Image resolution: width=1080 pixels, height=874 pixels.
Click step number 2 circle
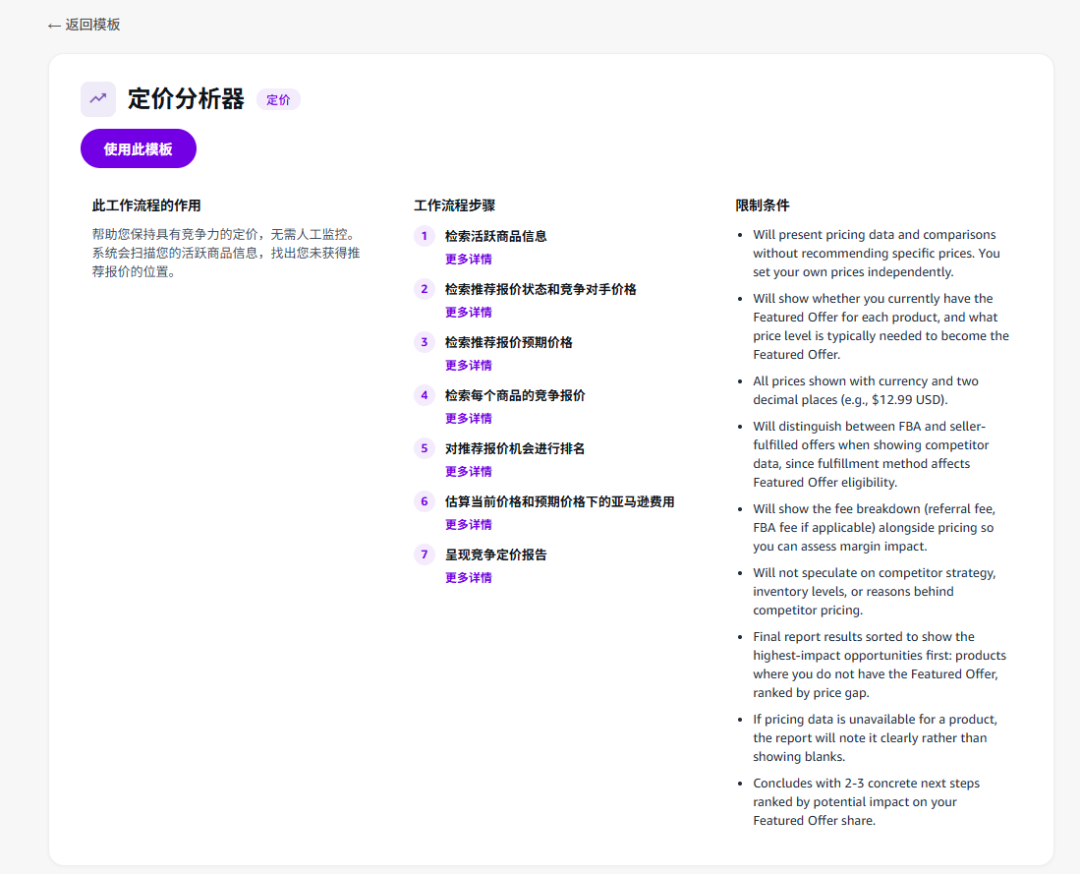(424, 289)
